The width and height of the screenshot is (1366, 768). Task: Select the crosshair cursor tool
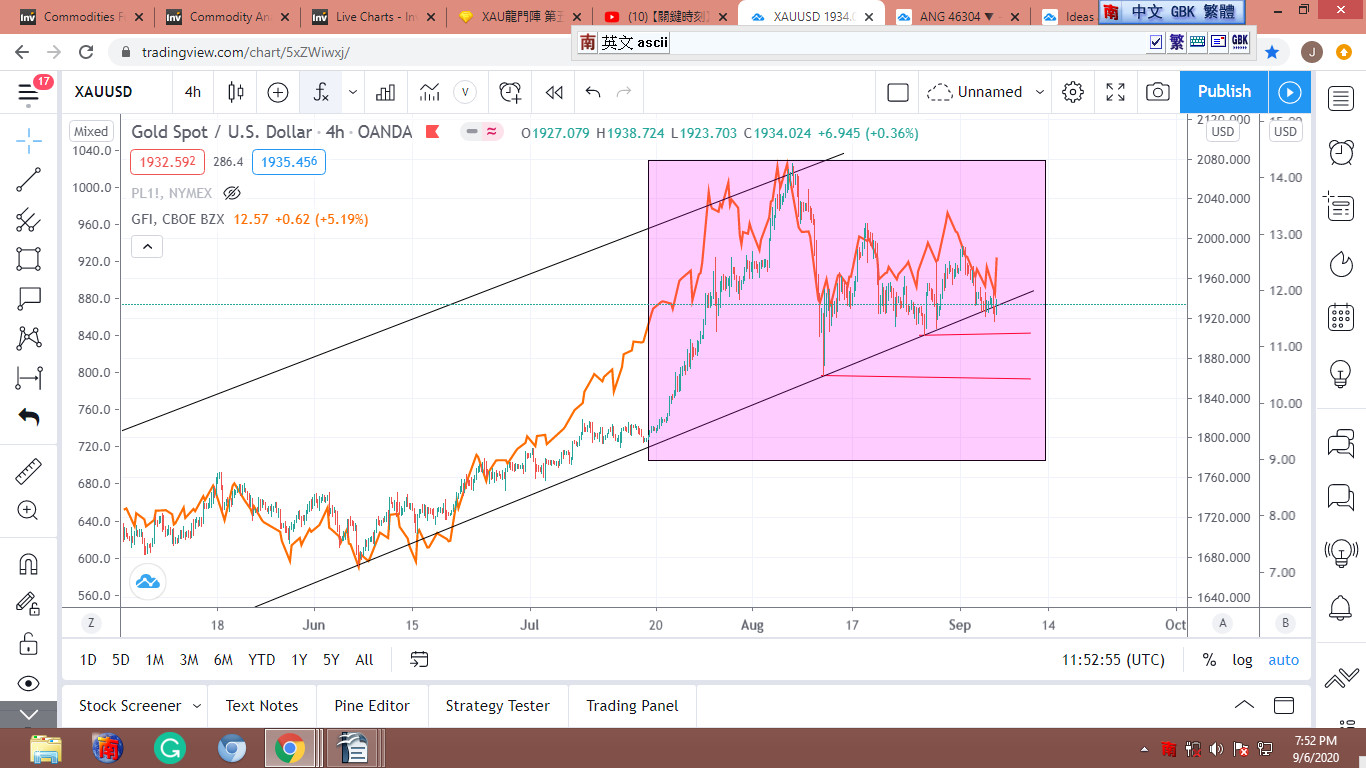(29, 139)
